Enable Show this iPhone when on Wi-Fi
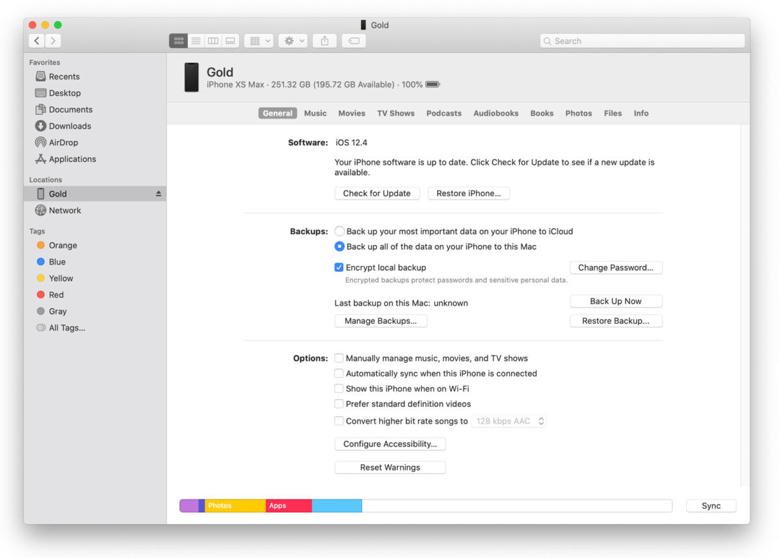 340,389
